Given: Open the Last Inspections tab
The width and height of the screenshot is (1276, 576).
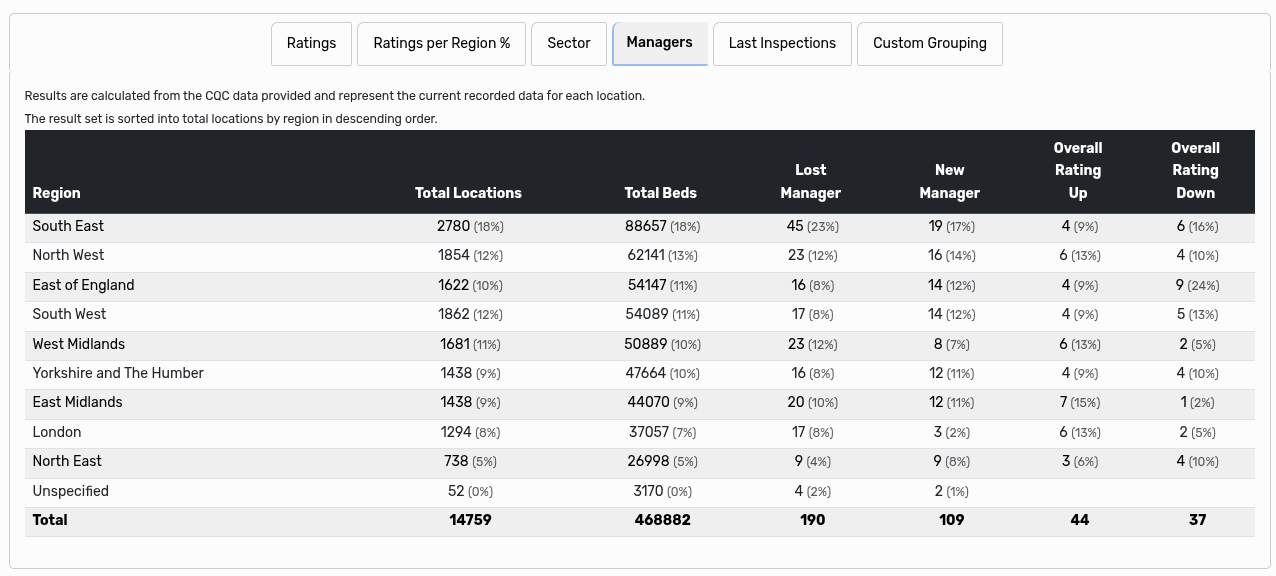Looking at the screenshot, I should pyautogui.click(x=781, y=44).
